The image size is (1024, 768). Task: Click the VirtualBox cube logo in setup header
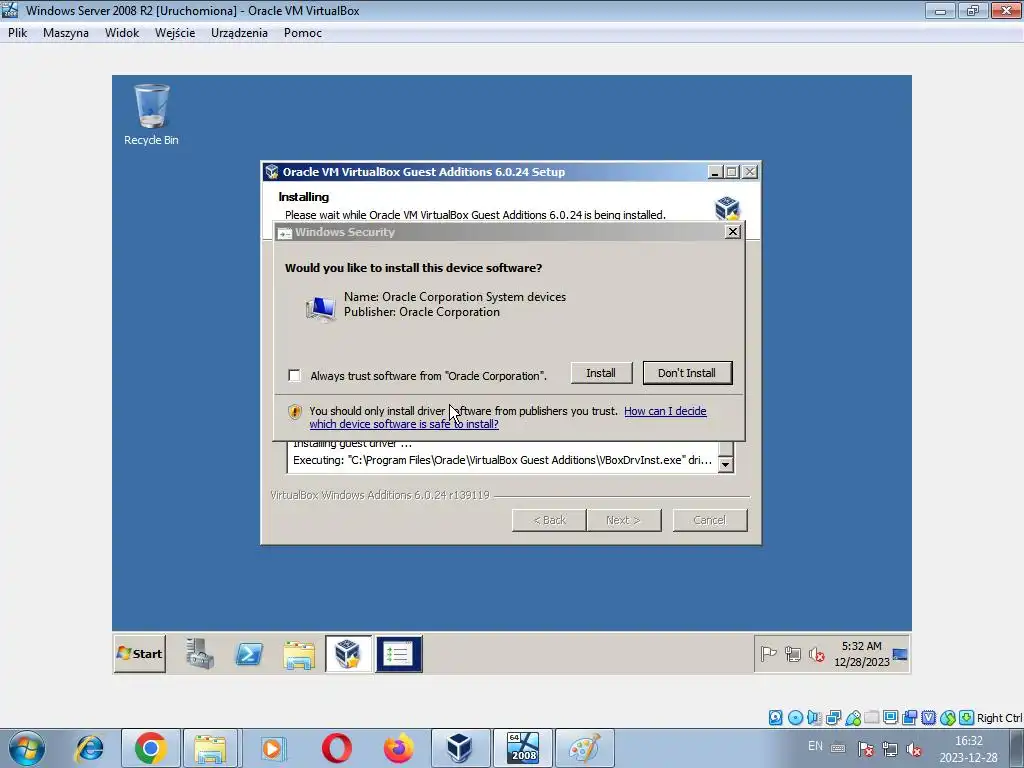coord(727,208)
